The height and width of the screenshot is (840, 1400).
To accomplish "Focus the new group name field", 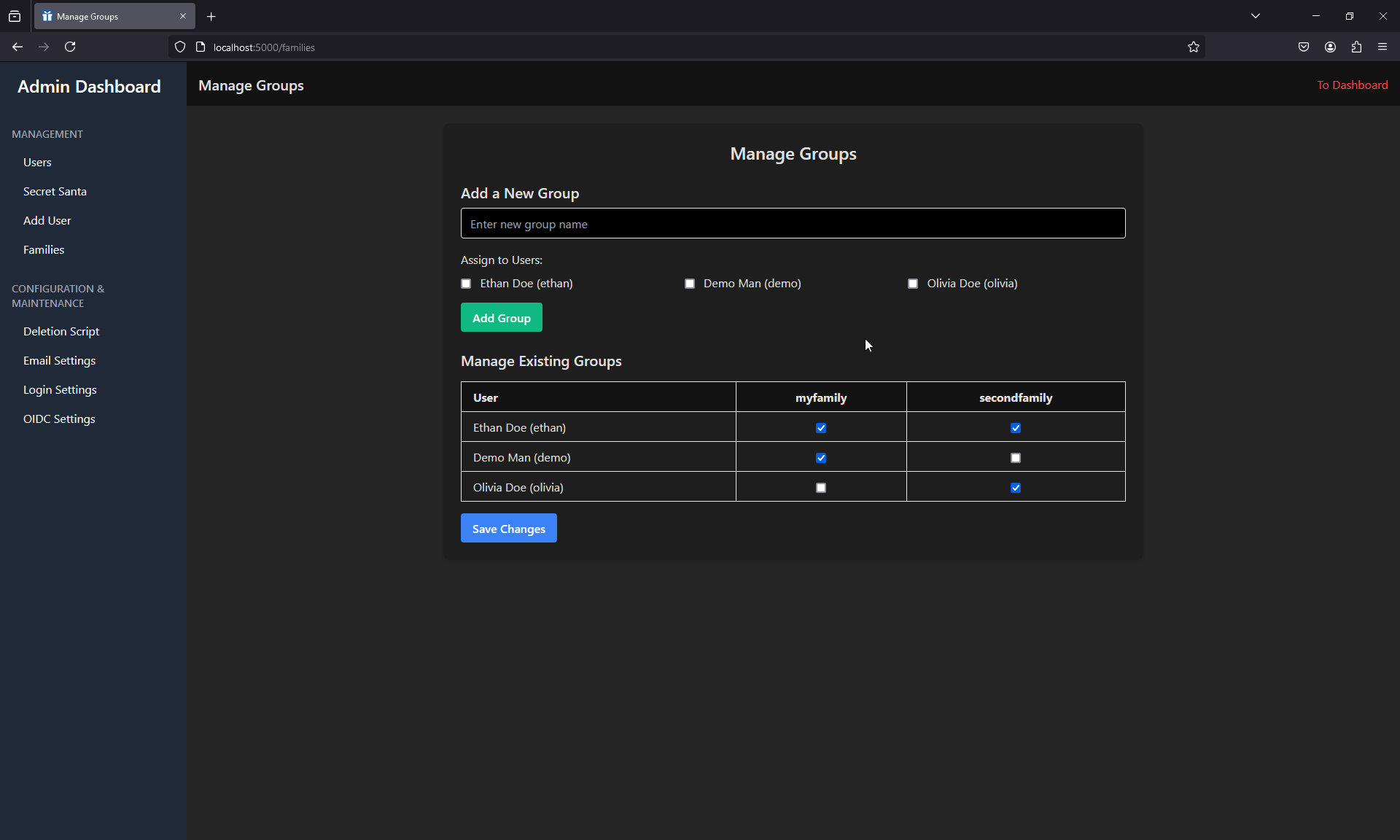I will click(x=793, y=224).
